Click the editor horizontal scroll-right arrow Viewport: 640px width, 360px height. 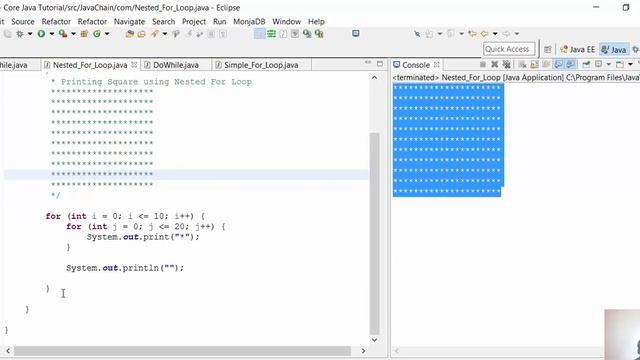(x=363, y=351)
